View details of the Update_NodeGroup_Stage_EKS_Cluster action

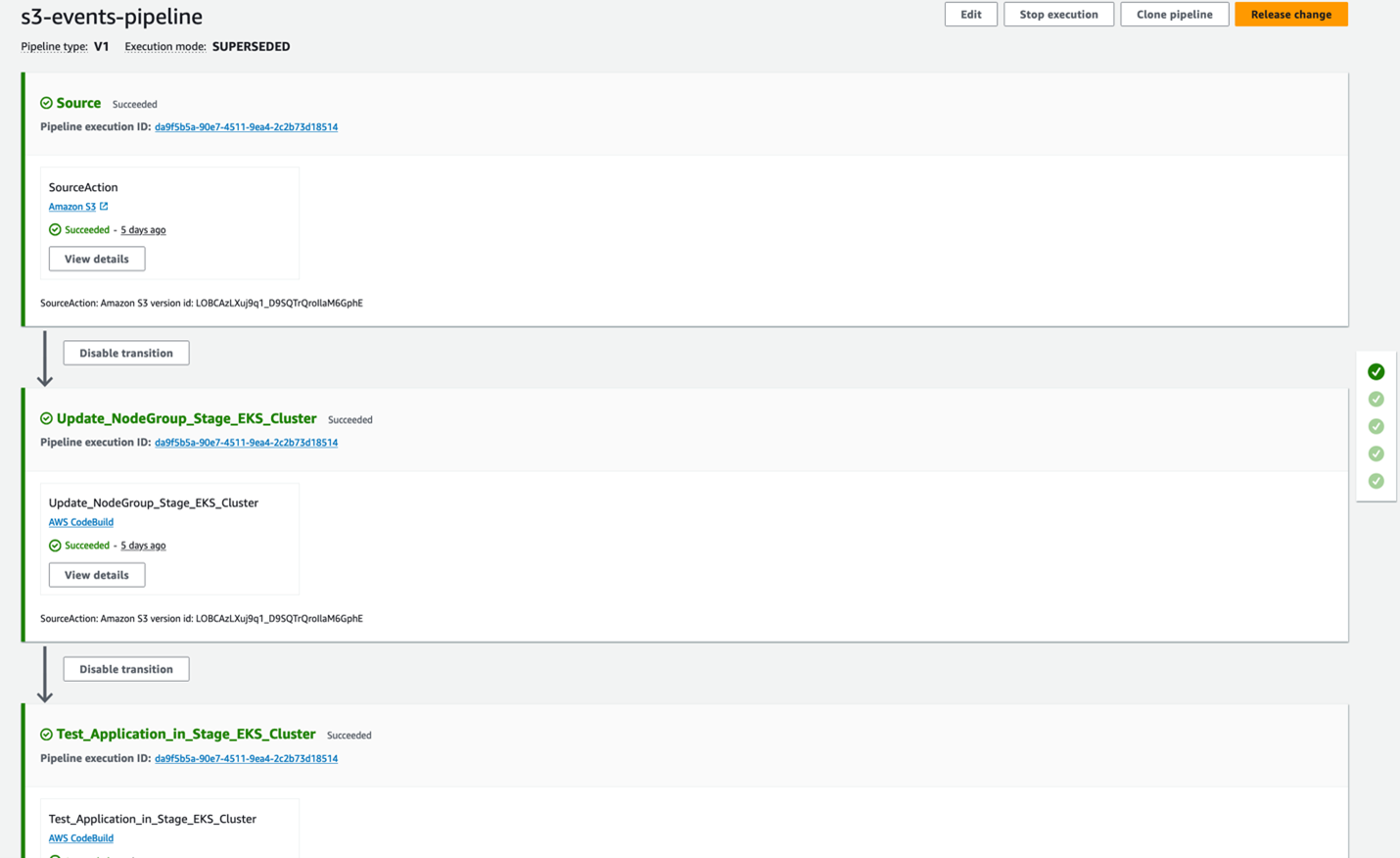click(97, 575)
